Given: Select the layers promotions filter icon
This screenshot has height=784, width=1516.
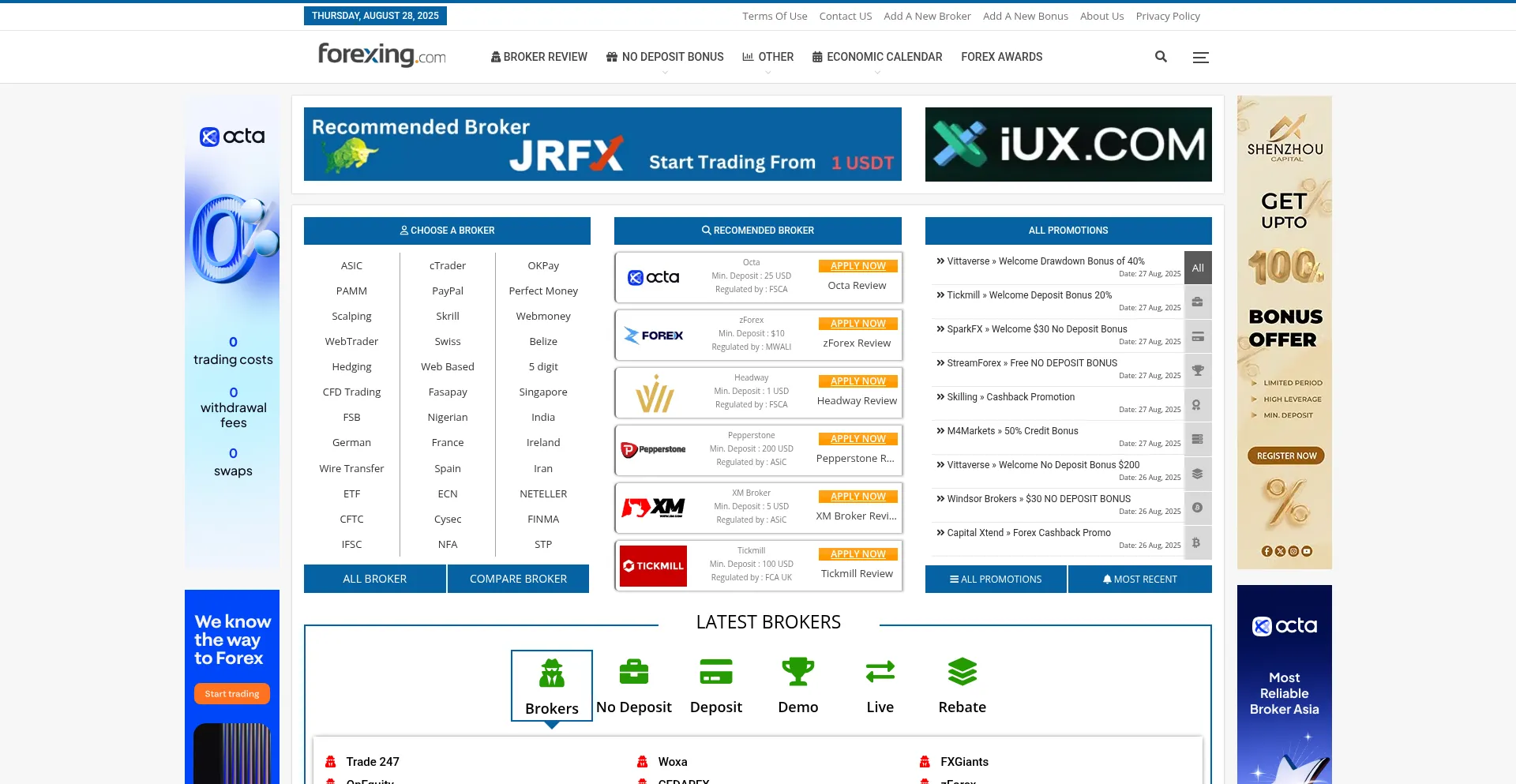Looking at the screenshot, I should [1198, 474].
